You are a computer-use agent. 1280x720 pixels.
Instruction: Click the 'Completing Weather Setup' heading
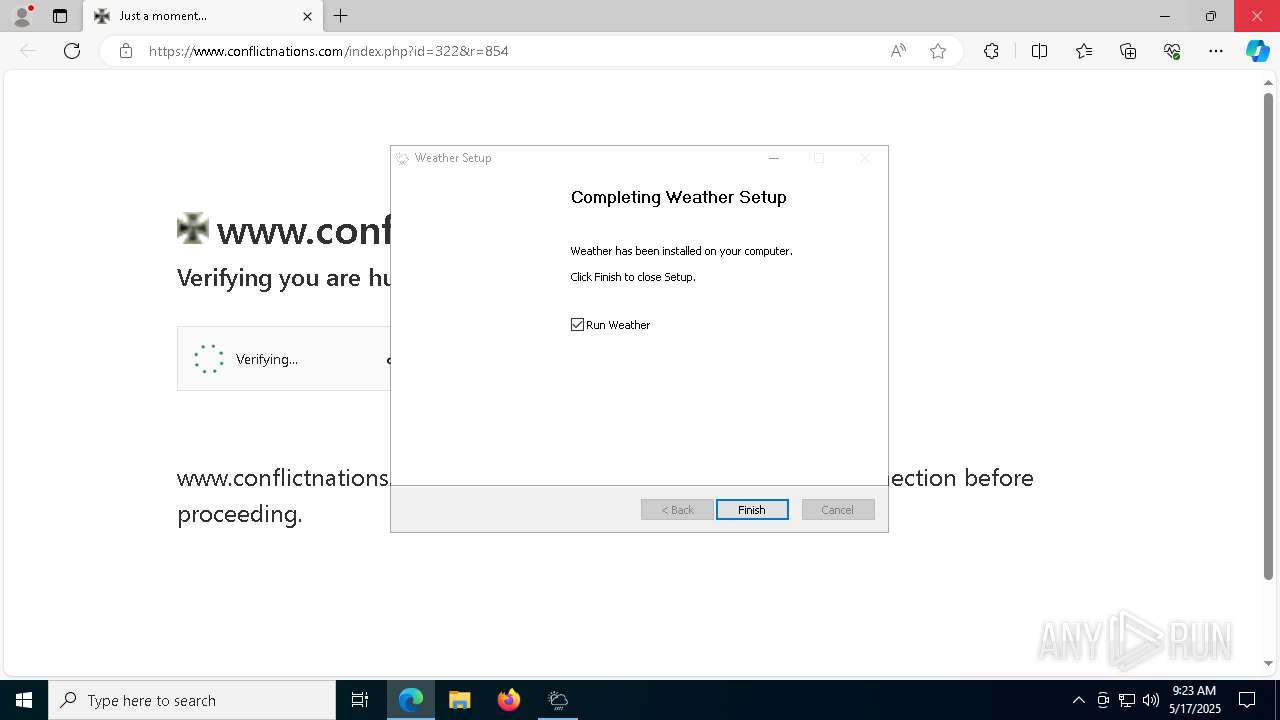tap(679, 197)
